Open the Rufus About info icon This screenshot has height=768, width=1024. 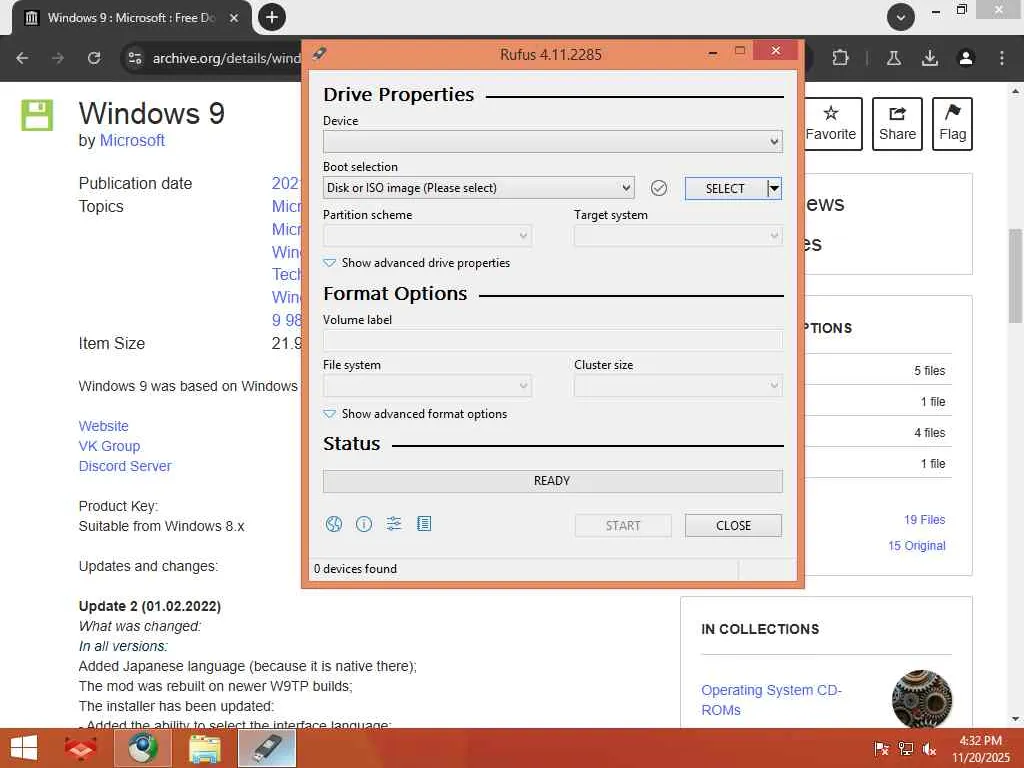tap(364, 524)
